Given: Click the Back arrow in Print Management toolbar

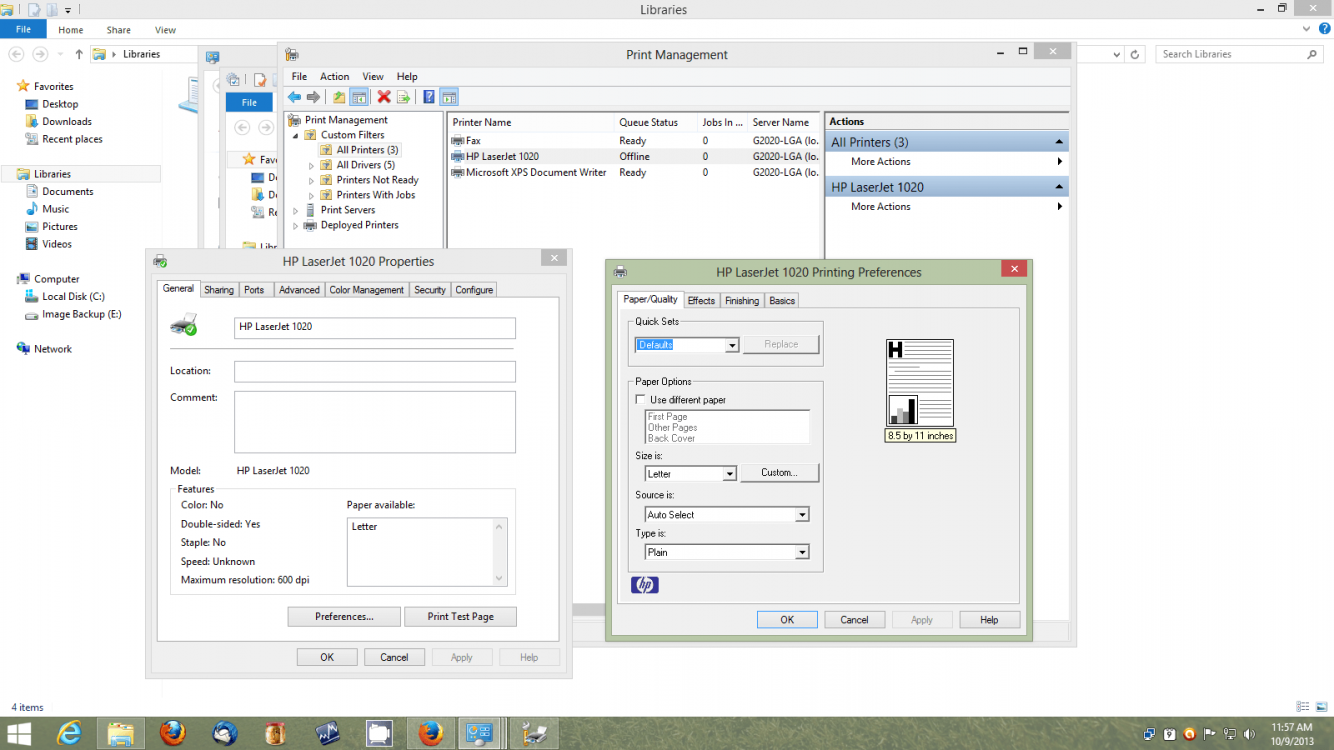Looking at the screenshot, I should coord(294,97).
